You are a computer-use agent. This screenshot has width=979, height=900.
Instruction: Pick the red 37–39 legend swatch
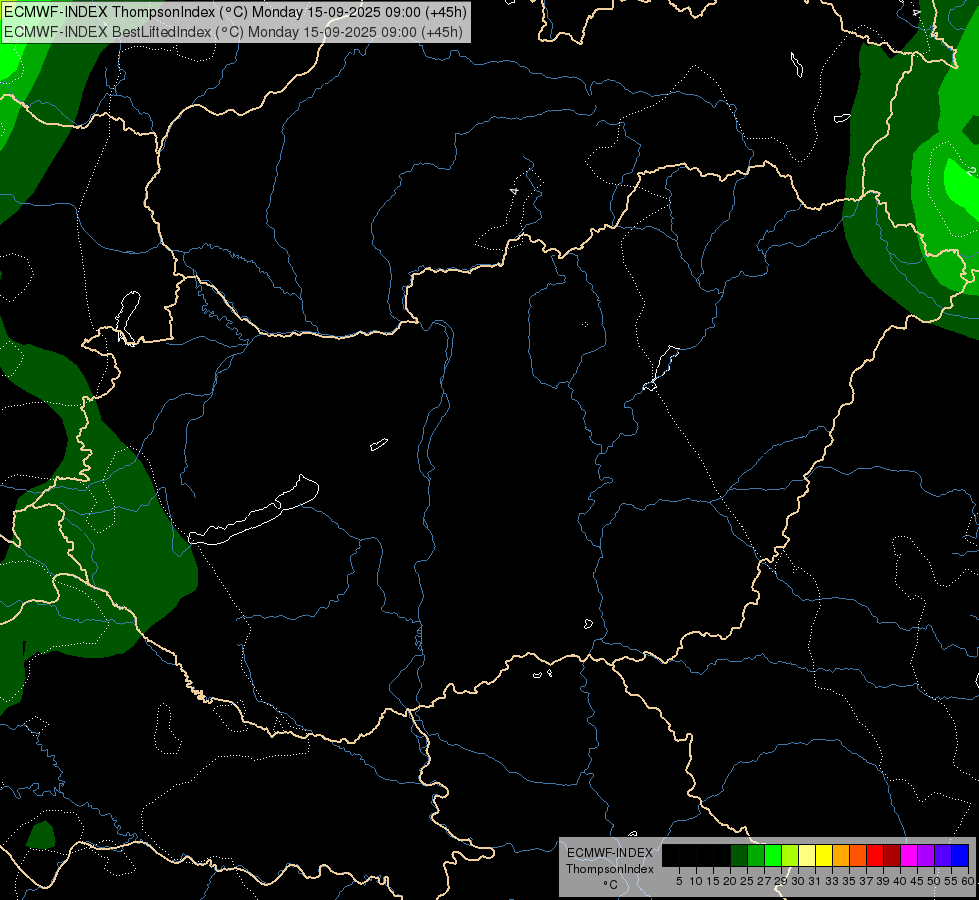(x=875, y=855)
